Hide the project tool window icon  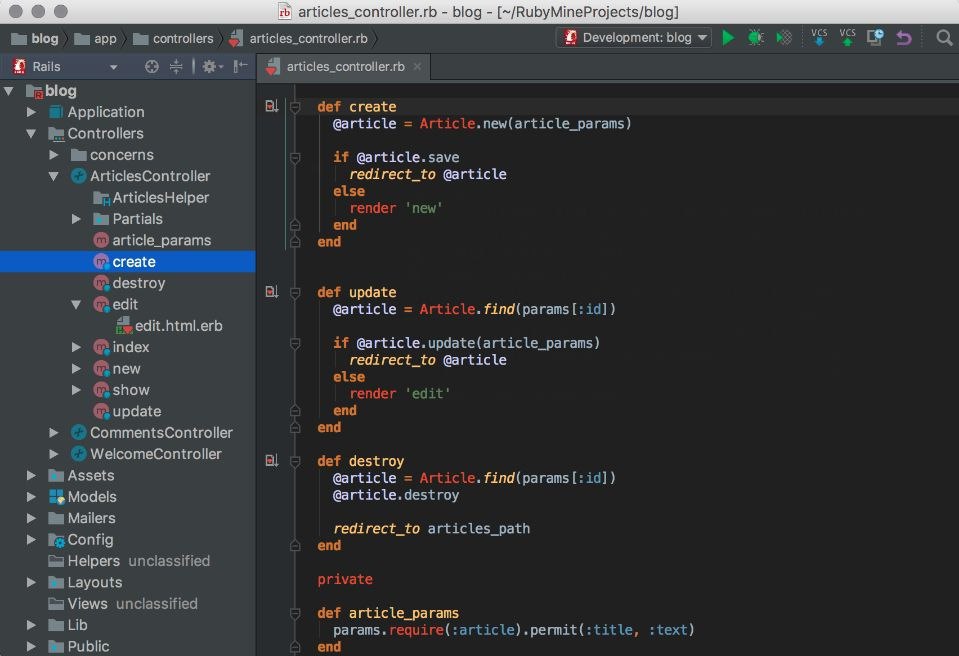[x=240, y=66]
